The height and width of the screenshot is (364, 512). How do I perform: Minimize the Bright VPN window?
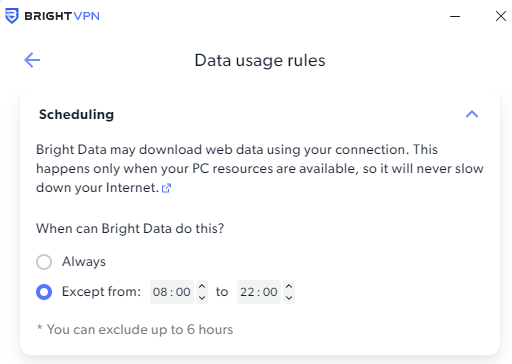pos(455,16)
